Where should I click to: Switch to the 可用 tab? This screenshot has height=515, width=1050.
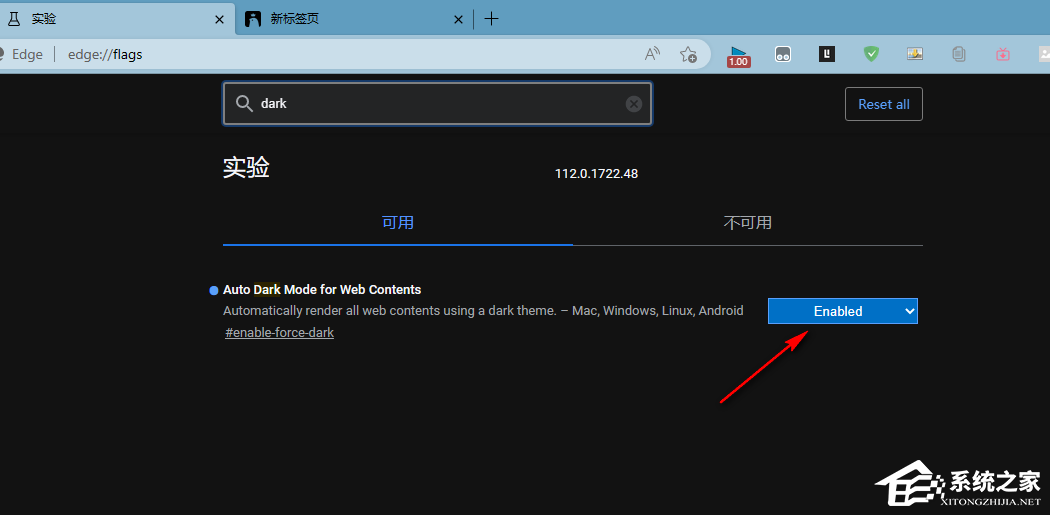[398, 222]
